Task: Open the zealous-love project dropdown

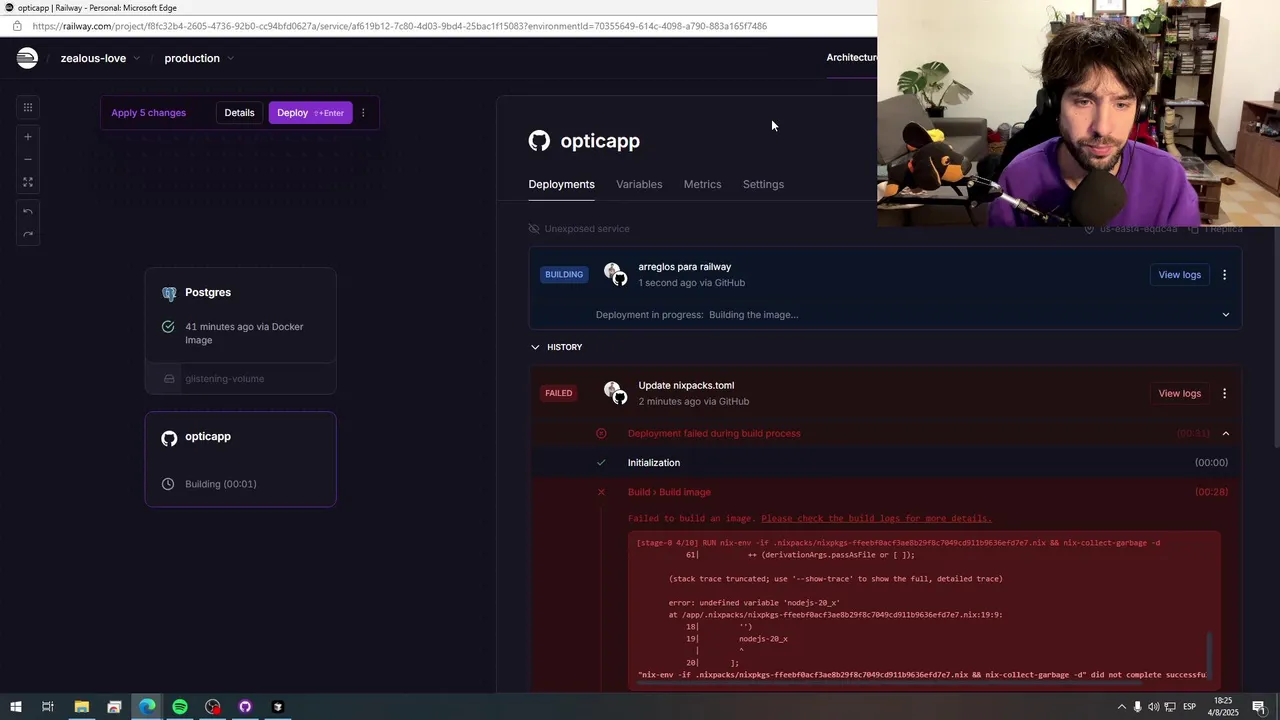Action: pos(100,58)
